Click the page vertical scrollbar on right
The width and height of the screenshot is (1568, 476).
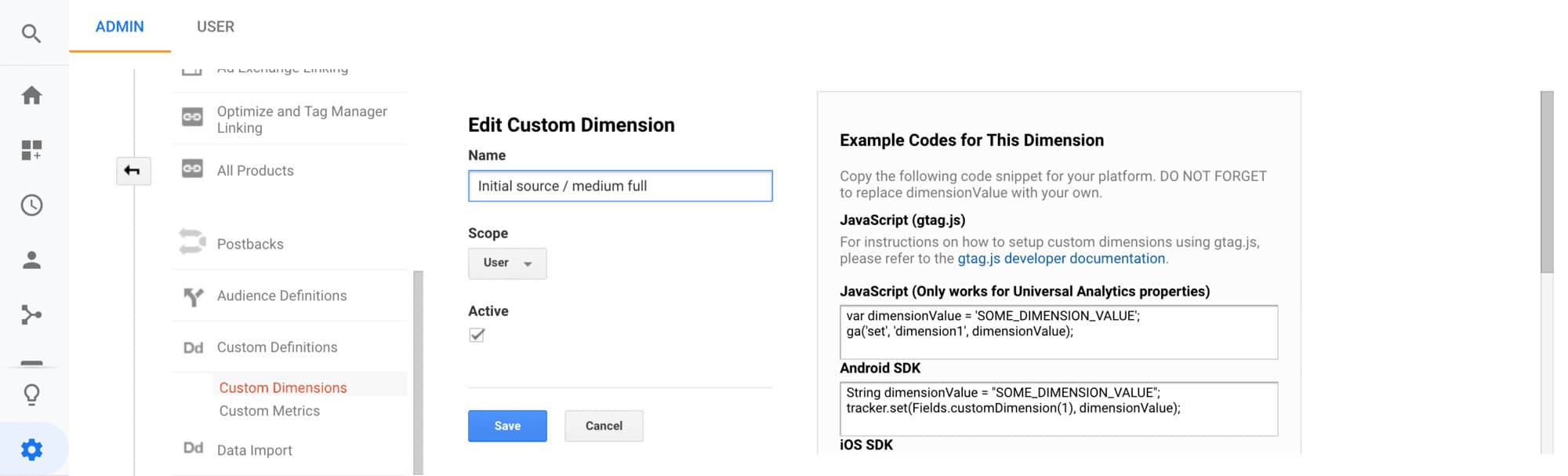point(1547,182)
